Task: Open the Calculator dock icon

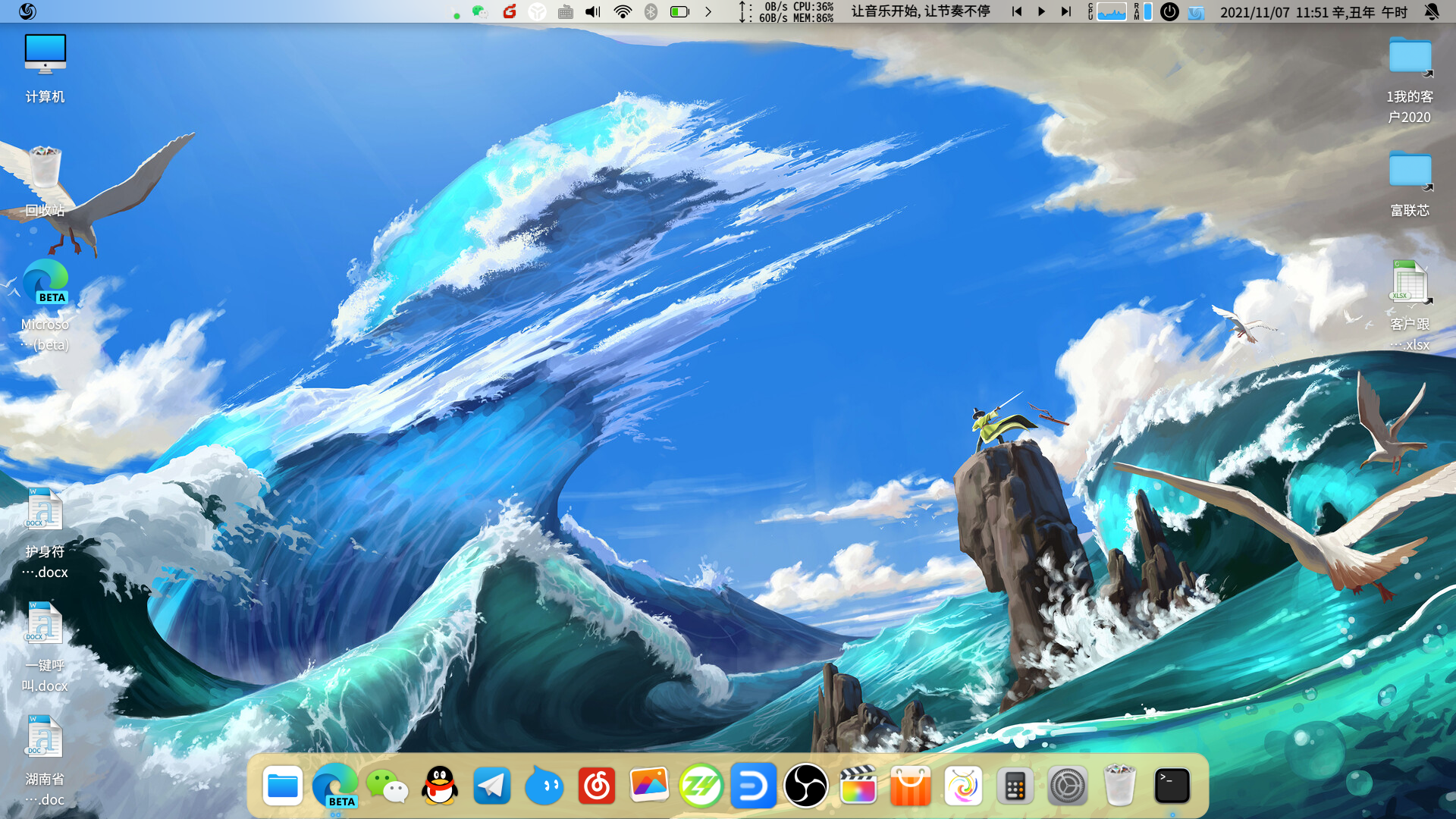Action: coord(1015,786)
